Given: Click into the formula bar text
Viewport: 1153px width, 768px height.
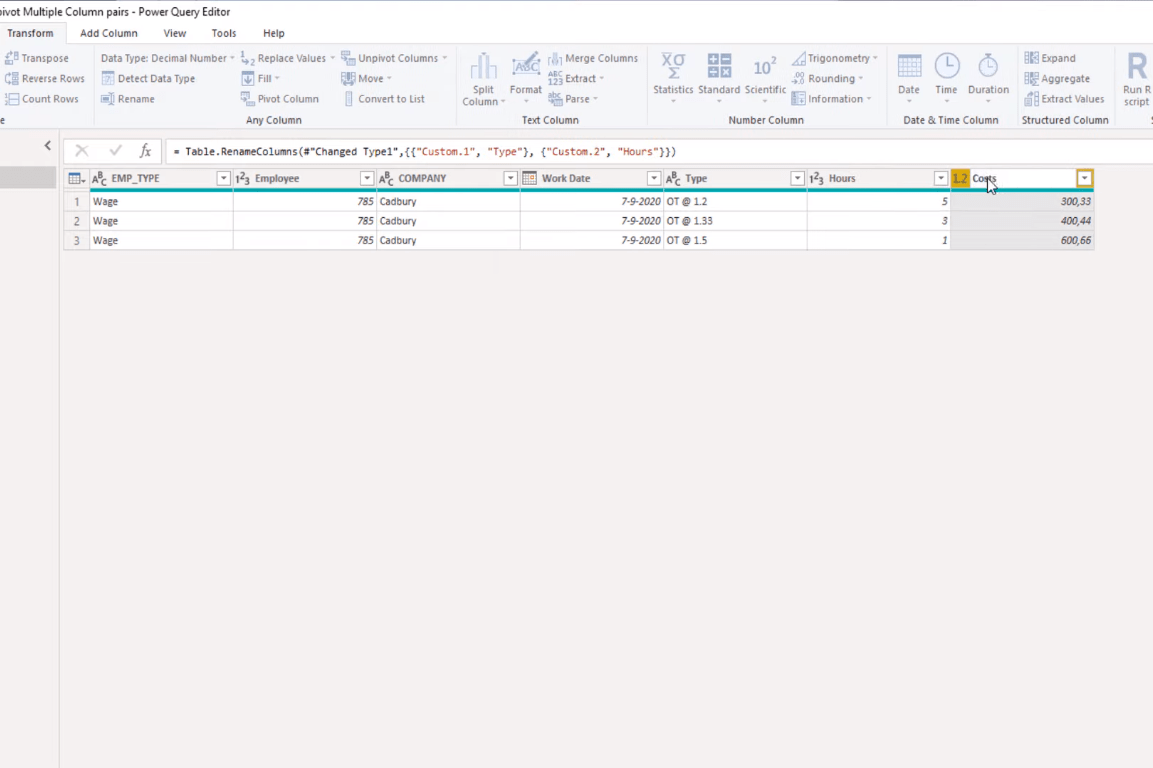Looking at the screenshot, I should 424,152.
